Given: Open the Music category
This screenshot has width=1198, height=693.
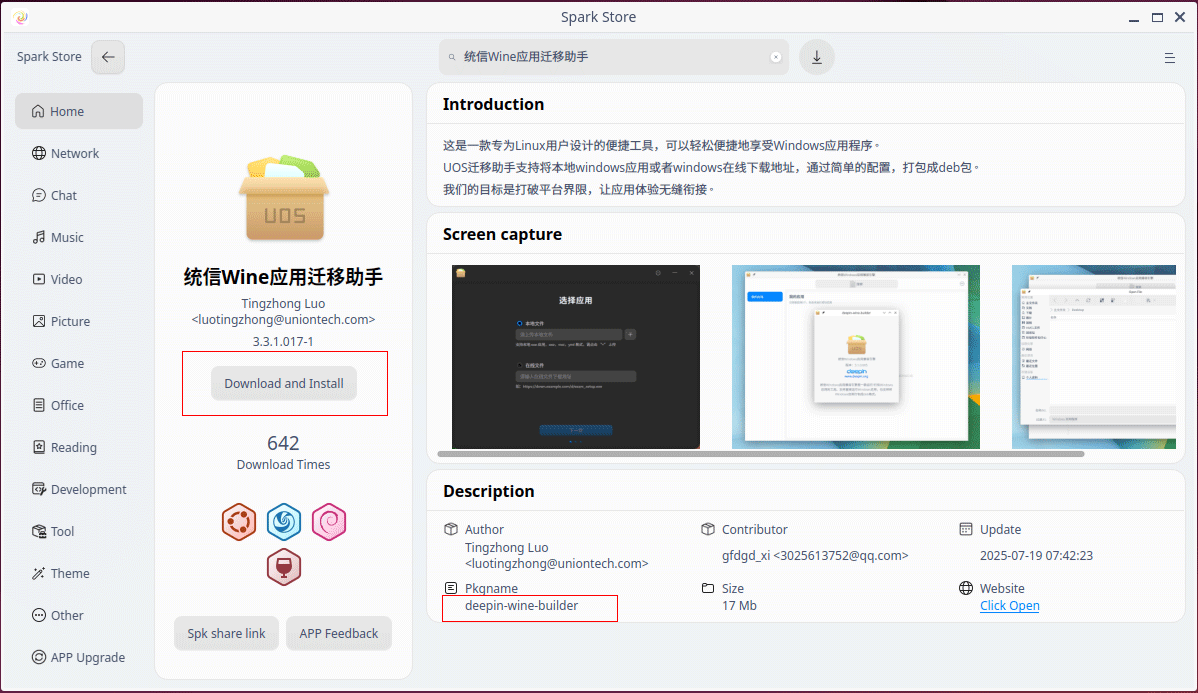Looking at the screenshot, I should click(79, 238).
